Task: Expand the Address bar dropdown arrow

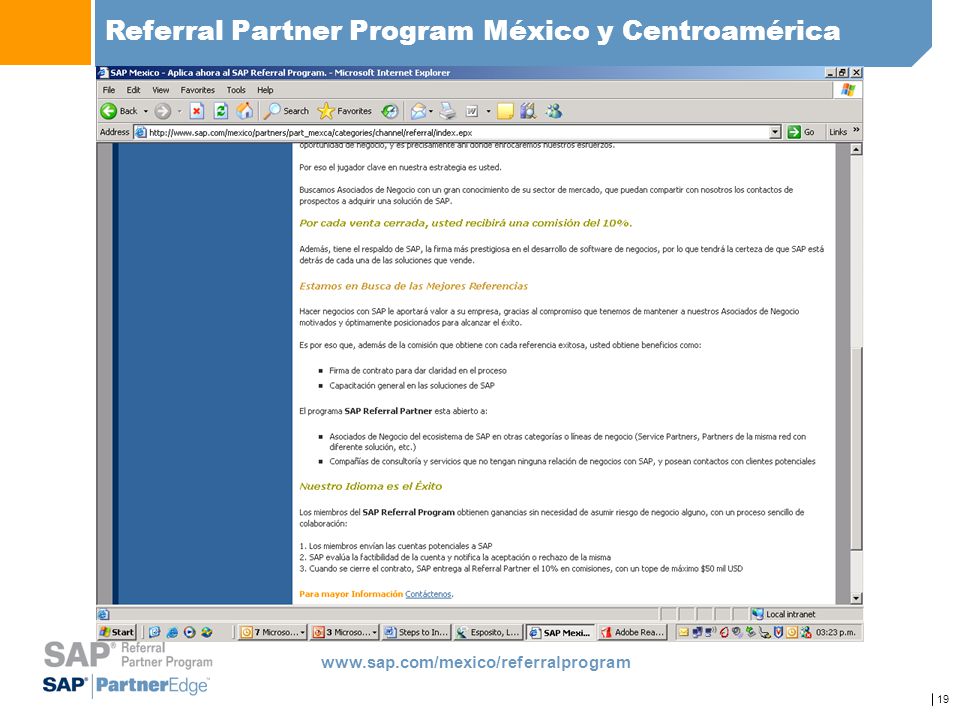Action: (775, 132)
